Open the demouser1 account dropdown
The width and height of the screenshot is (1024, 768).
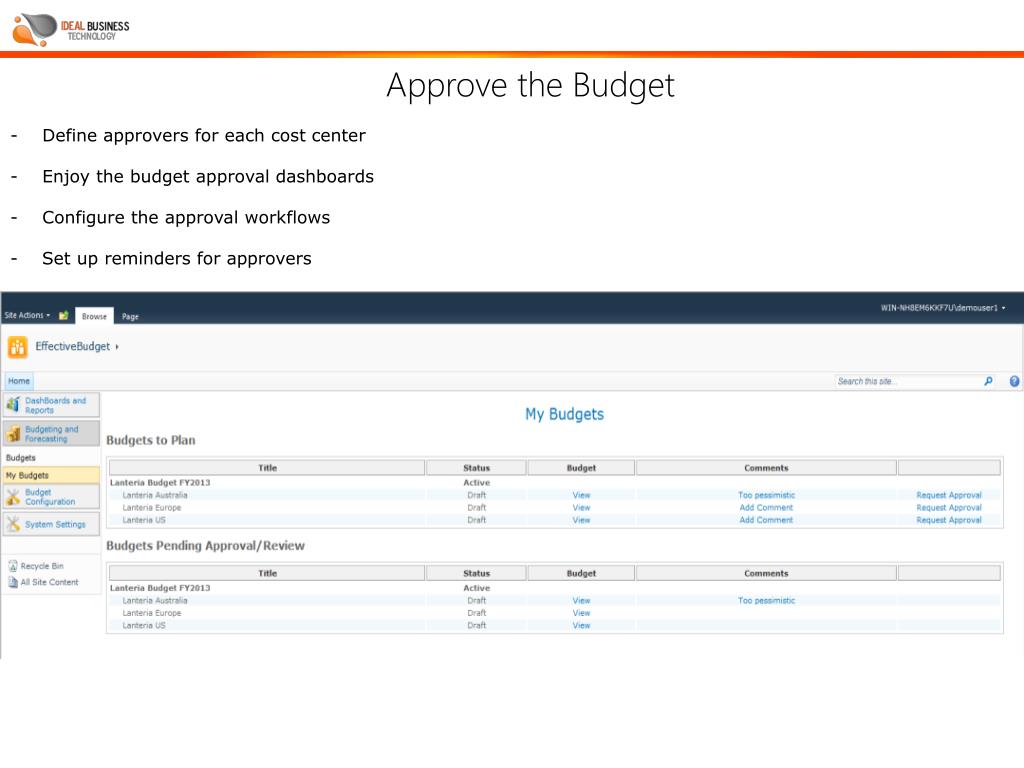[942, 308]
